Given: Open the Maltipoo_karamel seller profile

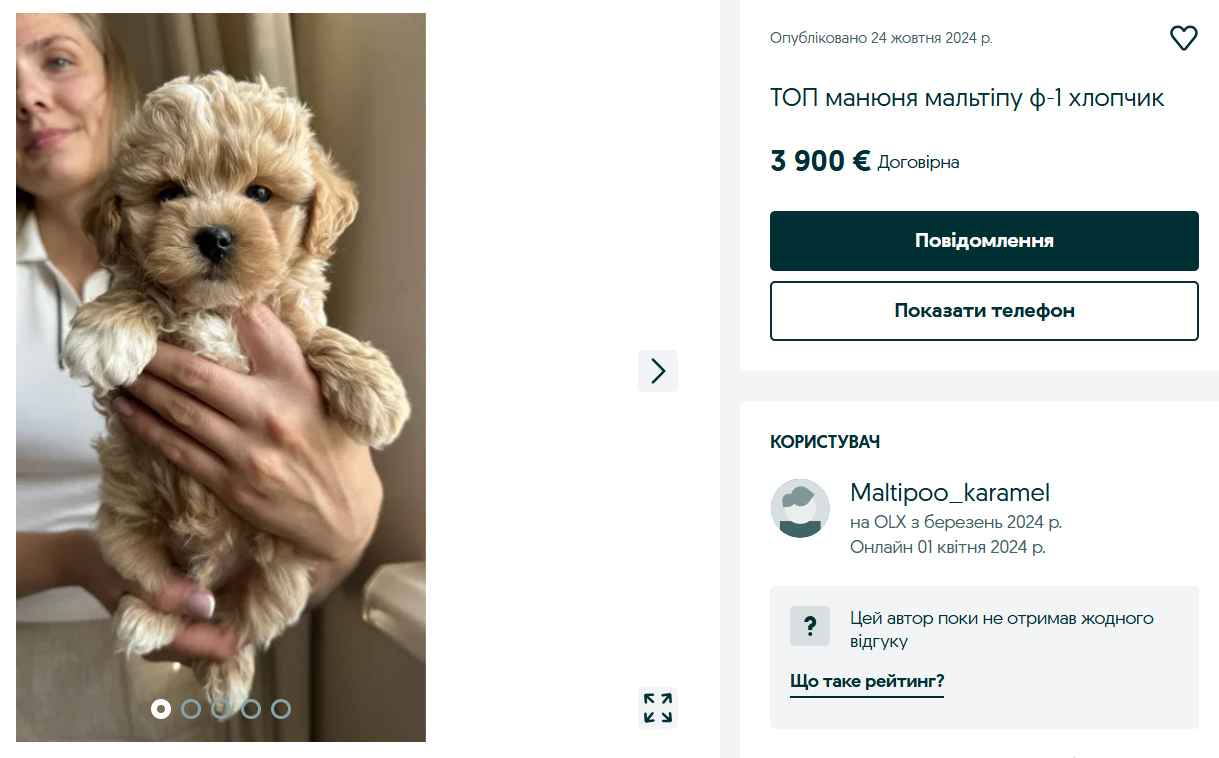Looking at the screenshot, I should [x=949, y=492].
